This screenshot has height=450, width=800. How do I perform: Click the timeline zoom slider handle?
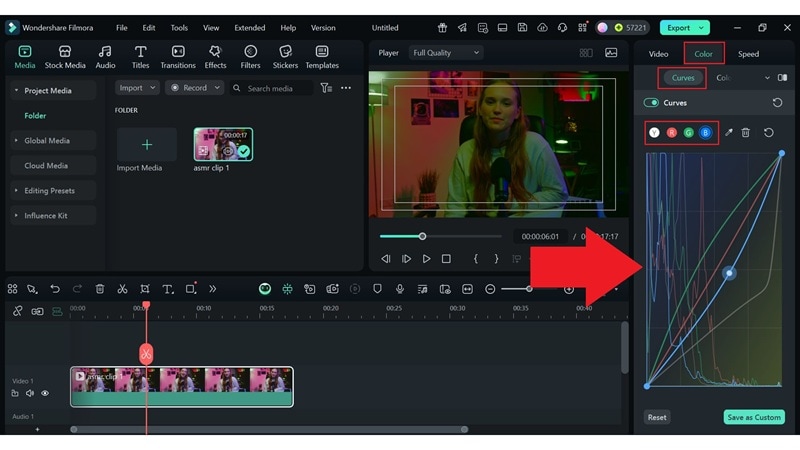pos(529,289)
